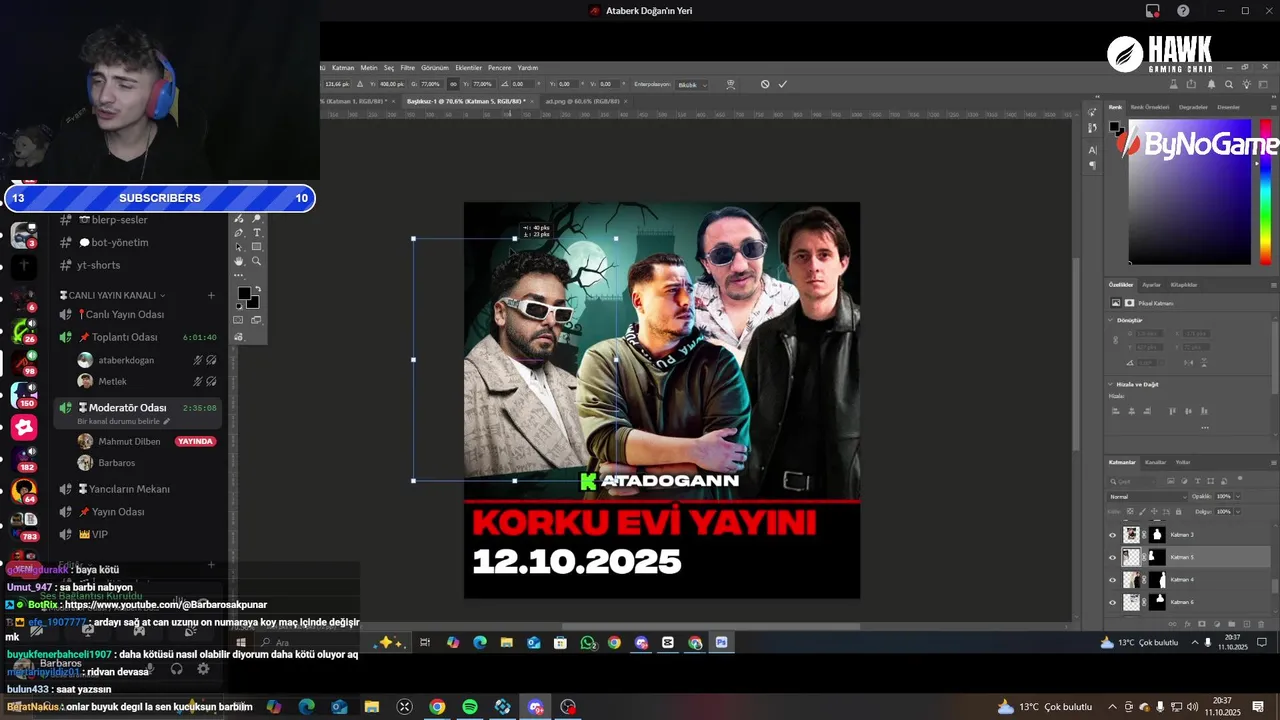Toggle warp mode icon in options bar
The image size is (1280, 720).
tap(730, 84)
